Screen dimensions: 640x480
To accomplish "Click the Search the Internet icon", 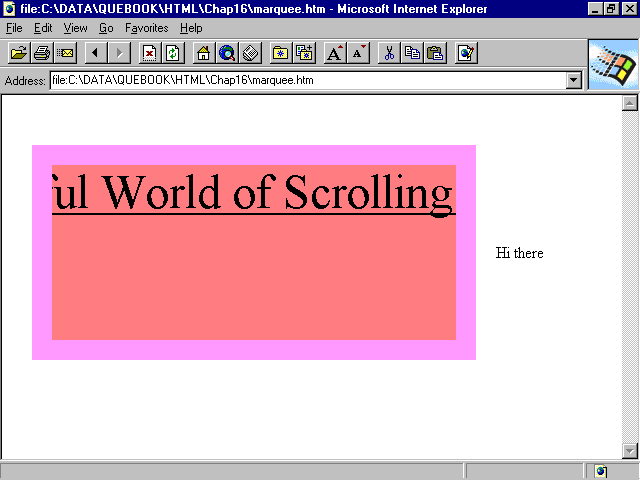I will pyautogui.click(x=227, y=53).
